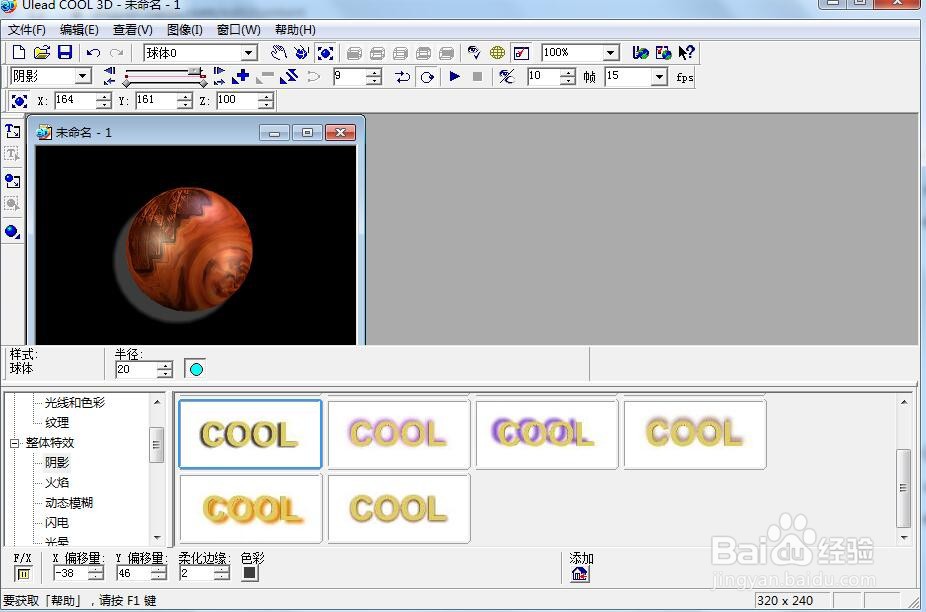
Task: Choose the purple offset shadow COOL preset
Action: pyautogui.click(x=547, y=434)
